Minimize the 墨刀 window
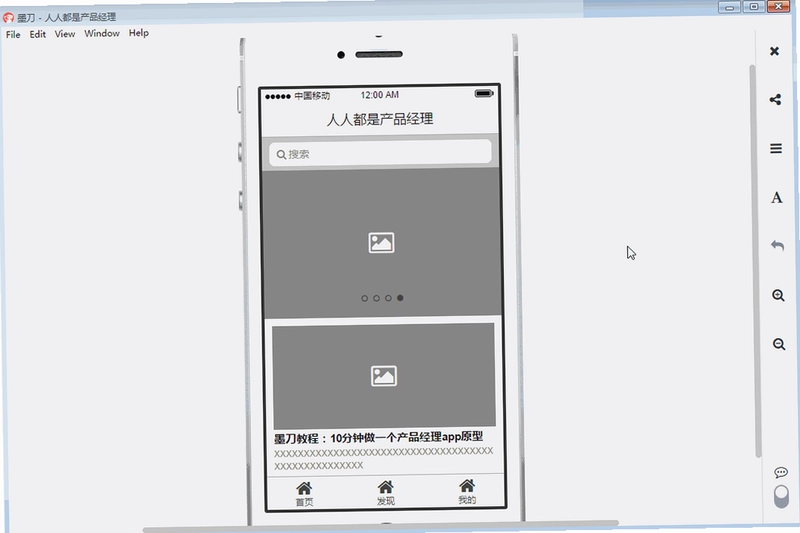Viewport: 800px width, 533px height. click(729, 7)
